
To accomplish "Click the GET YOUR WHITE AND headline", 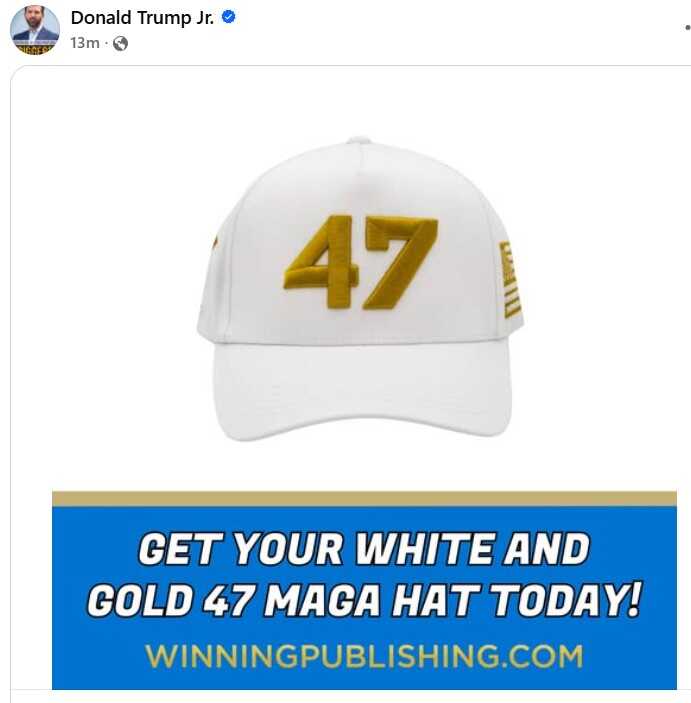I will (x=364, y=549).
